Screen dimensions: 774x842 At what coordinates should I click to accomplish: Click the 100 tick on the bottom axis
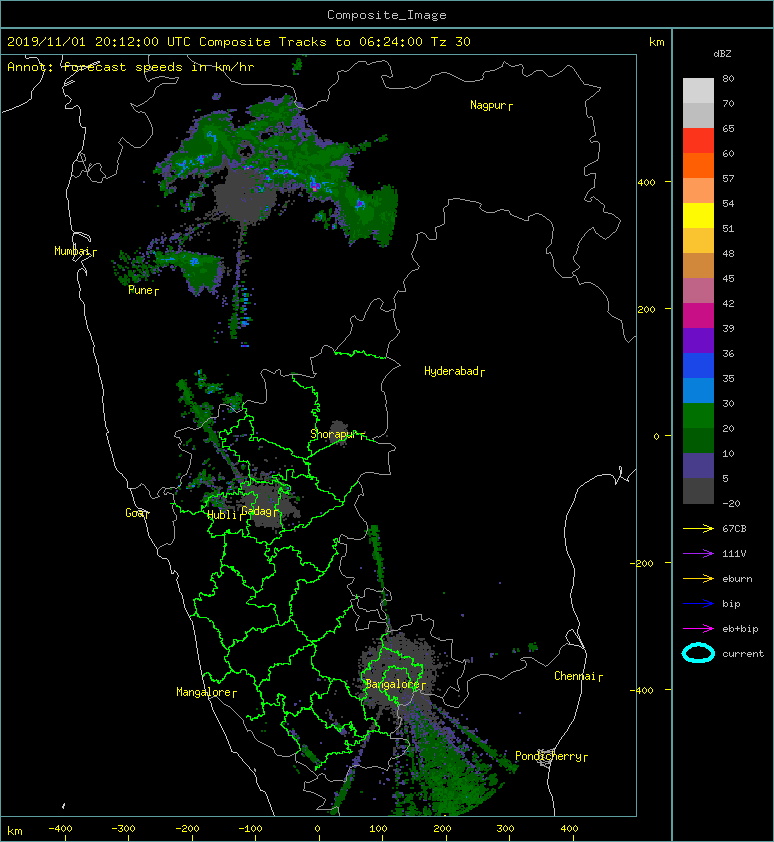(378, 828)
